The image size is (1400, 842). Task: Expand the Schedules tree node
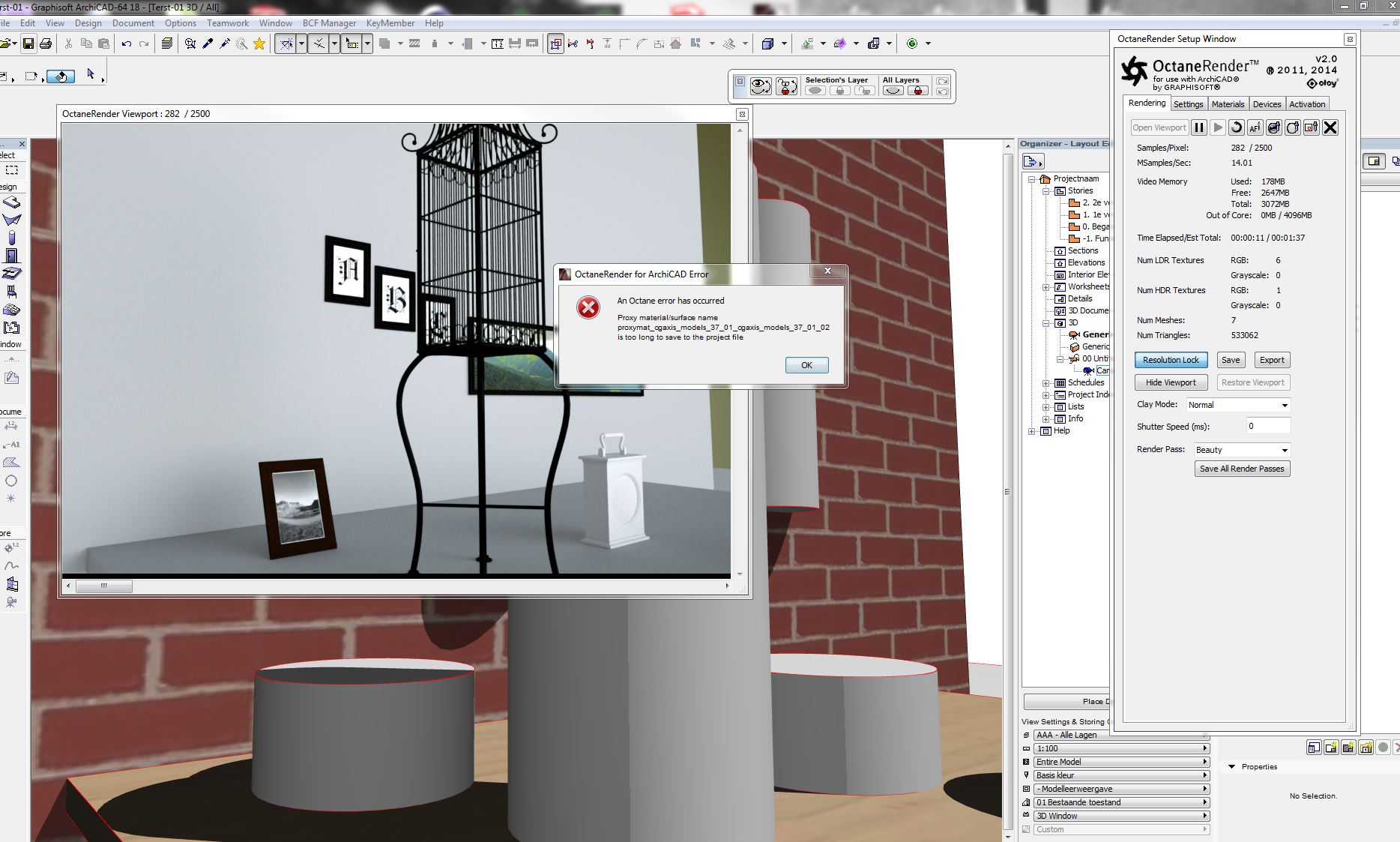[1046, 383]
